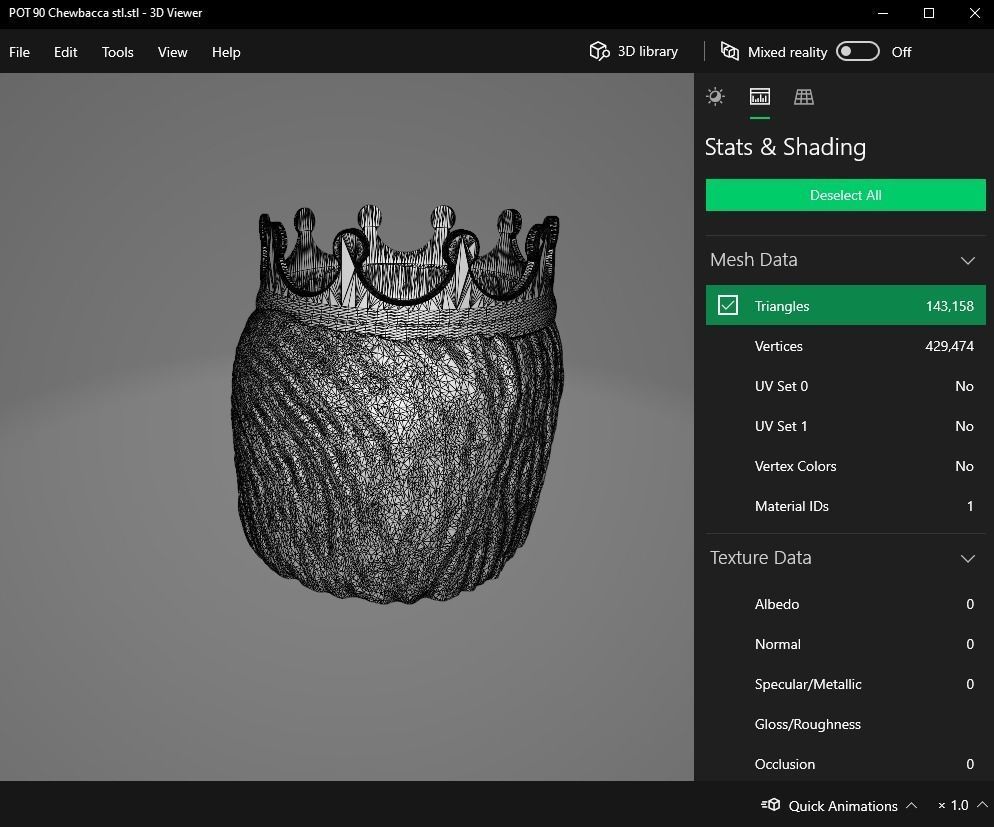Open the Grid & Views tab icon
This screenshot has height=827, width=994.
point(804,96)
